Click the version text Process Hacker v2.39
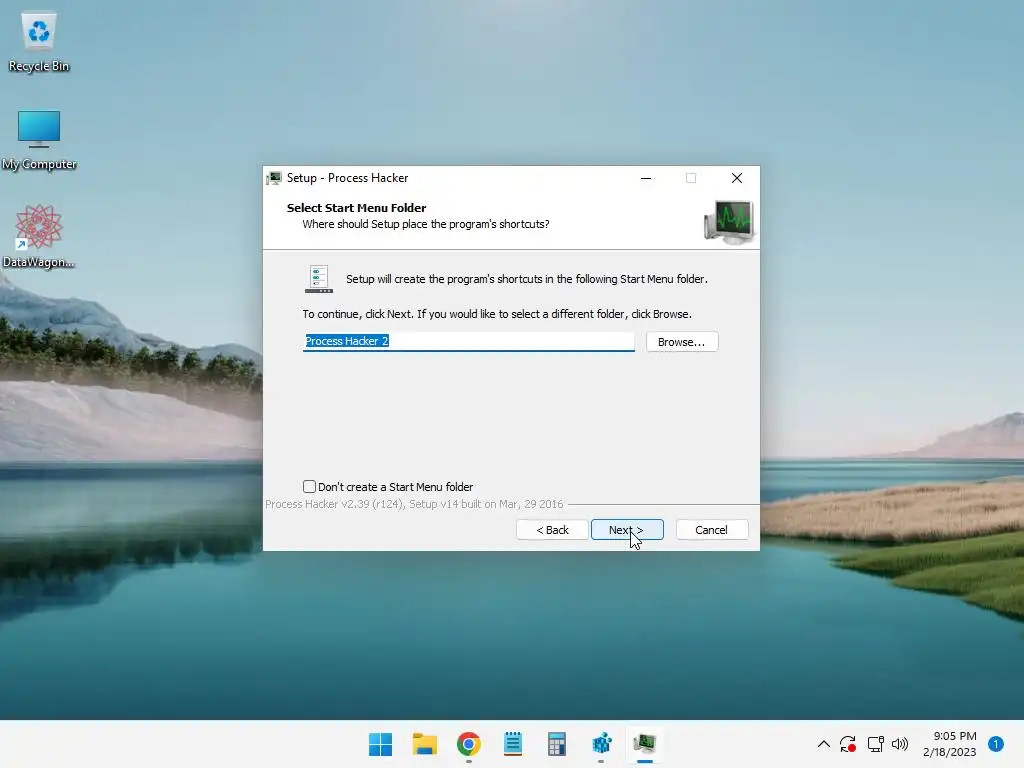The width and height of the screenshot is (1024, 768). [x=414, y=504]
